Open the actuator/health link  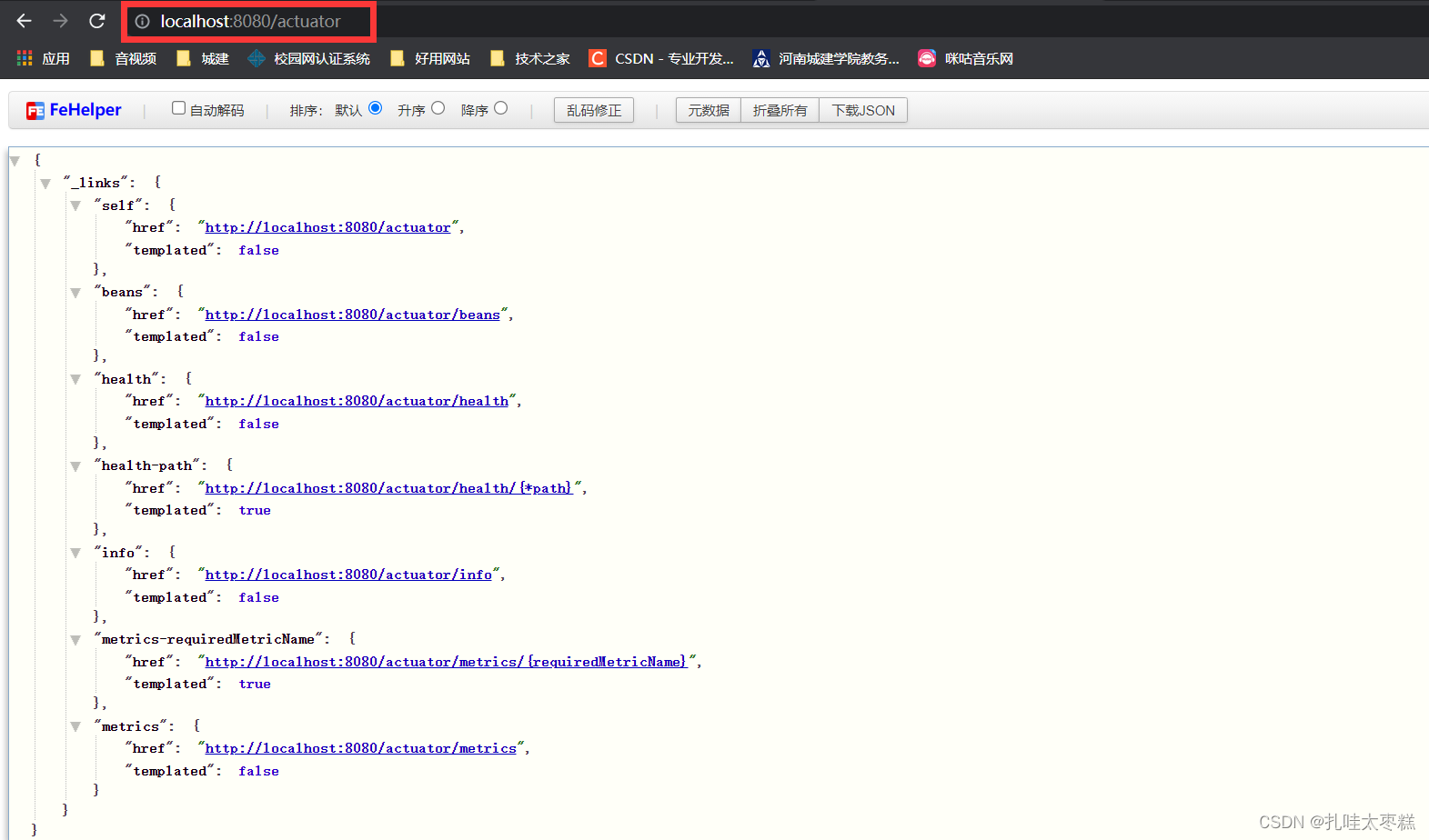pos(357,401)
